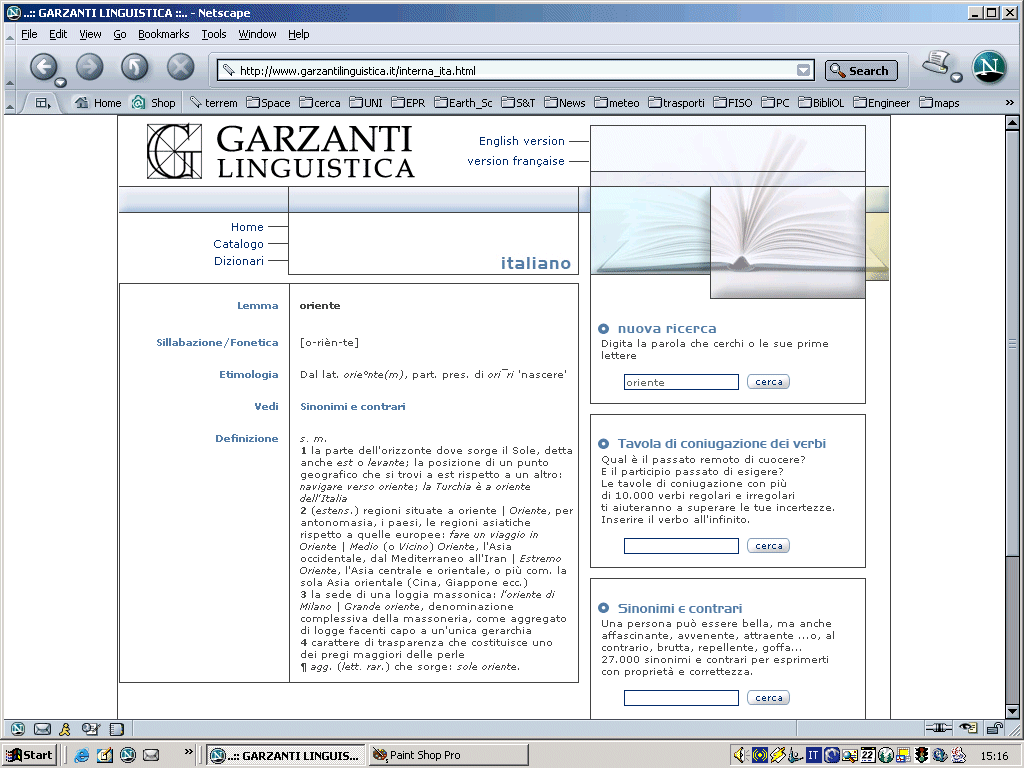Open the View menu
This screenshot has height=768, width=1024.
tap(90, 34)
